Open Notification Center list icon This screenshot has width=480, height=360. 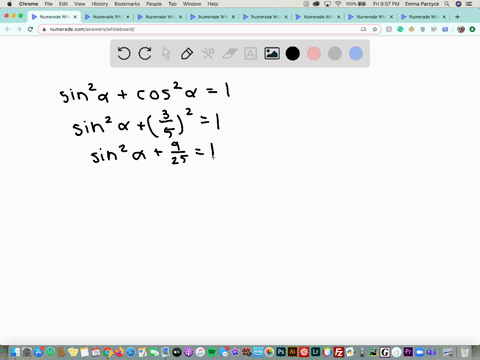pos(469,4)
